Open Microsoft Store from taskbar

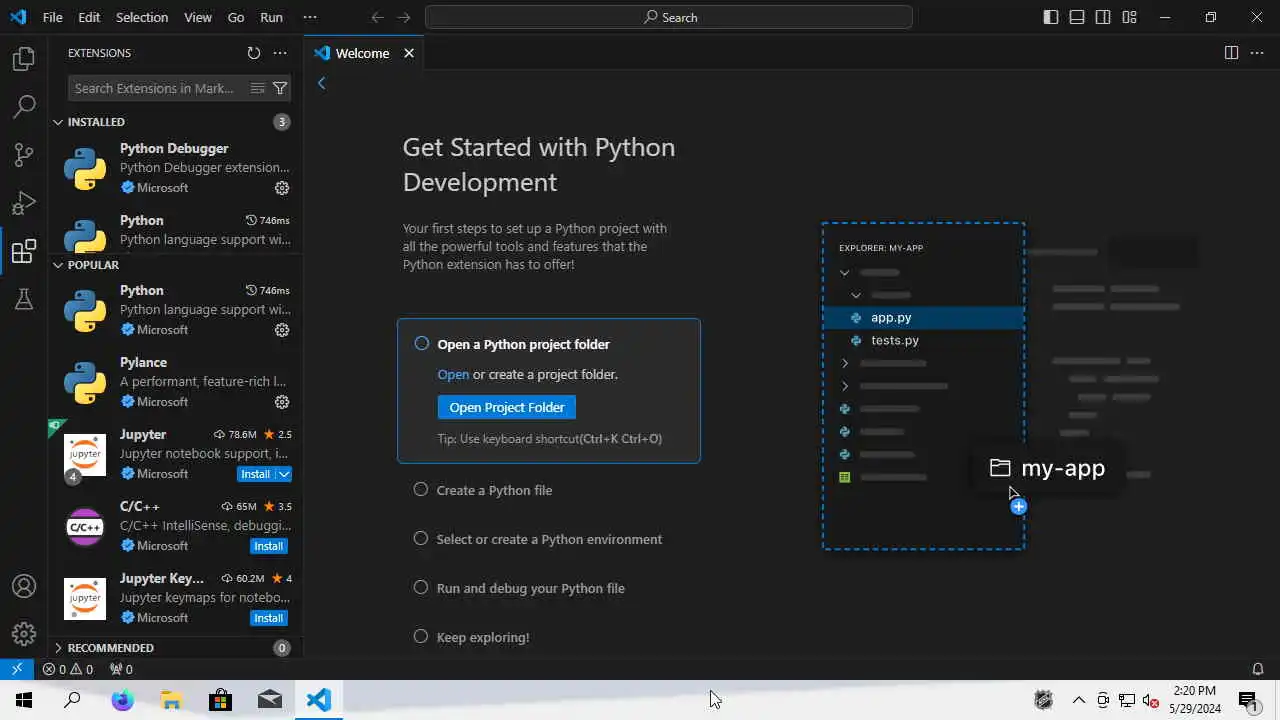click(x=220, y=700)
